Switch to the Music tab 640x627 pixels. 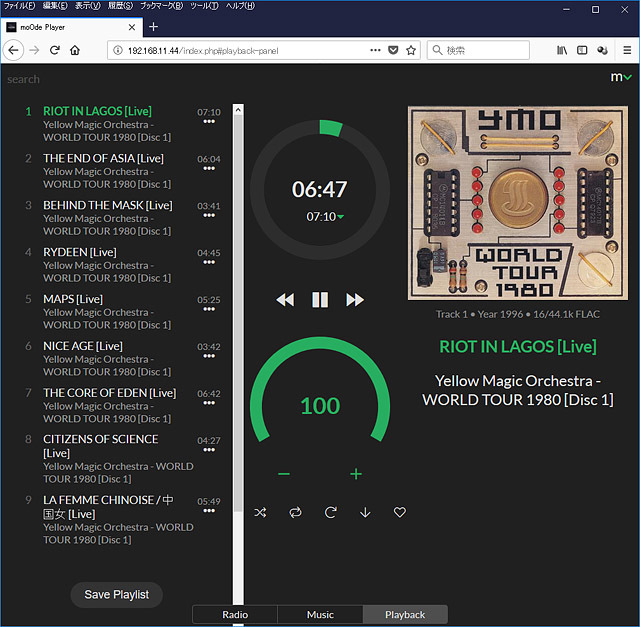(320, 614)
